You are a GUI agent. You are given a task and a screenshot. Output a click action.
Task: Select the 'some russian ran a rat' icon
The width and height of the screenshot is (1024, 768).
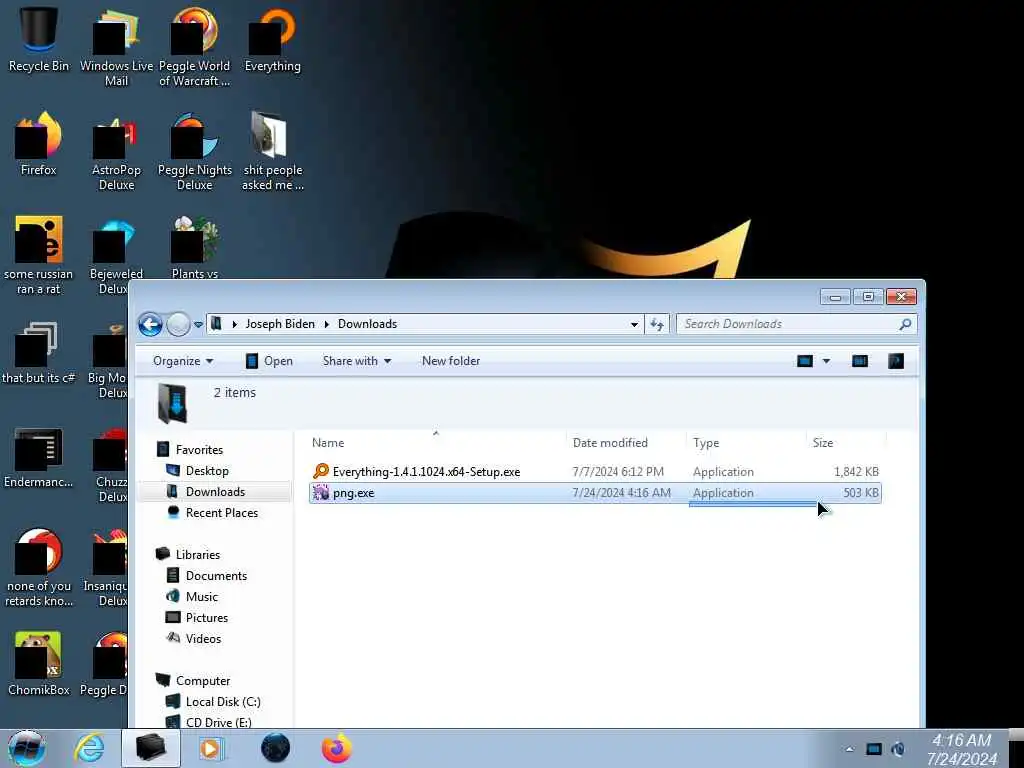coord(38,255)
